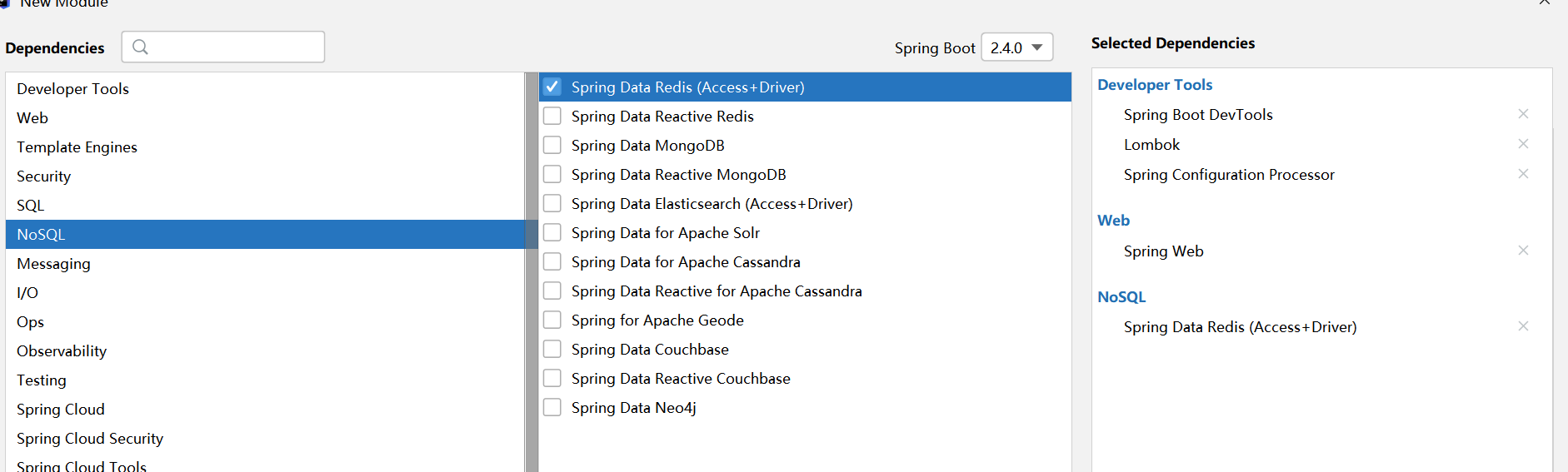
Task: Click the blue Web group header
Action: click(x=1113, y=220)
